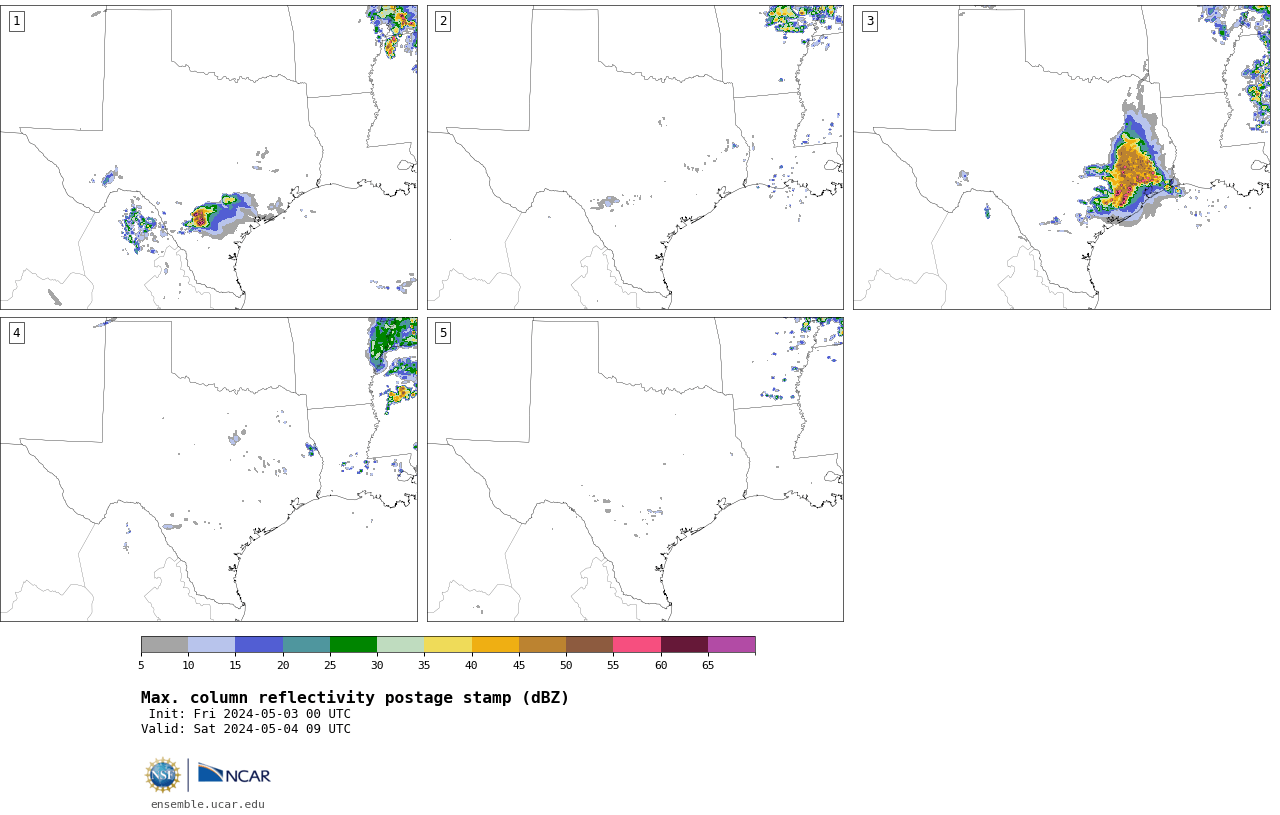This screenshot has height=815, width=1280.
Task: Click the title 'Max. column reflectivity postage stamp (dBZ)'
Action: [355, 698]
